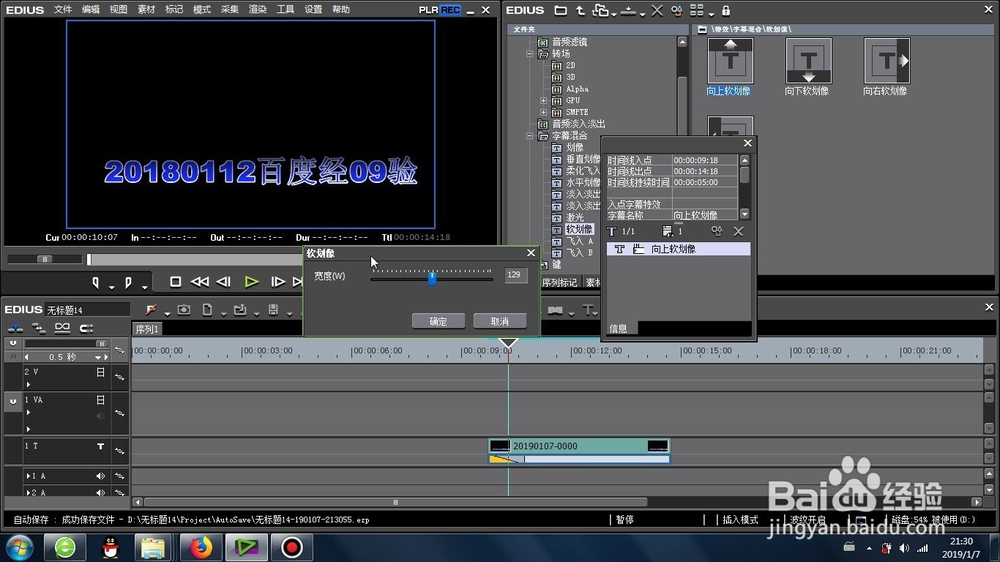Collapse the 字幕混合 tree folder
The height and width of the screenshot is (562, 1000).
529,135
